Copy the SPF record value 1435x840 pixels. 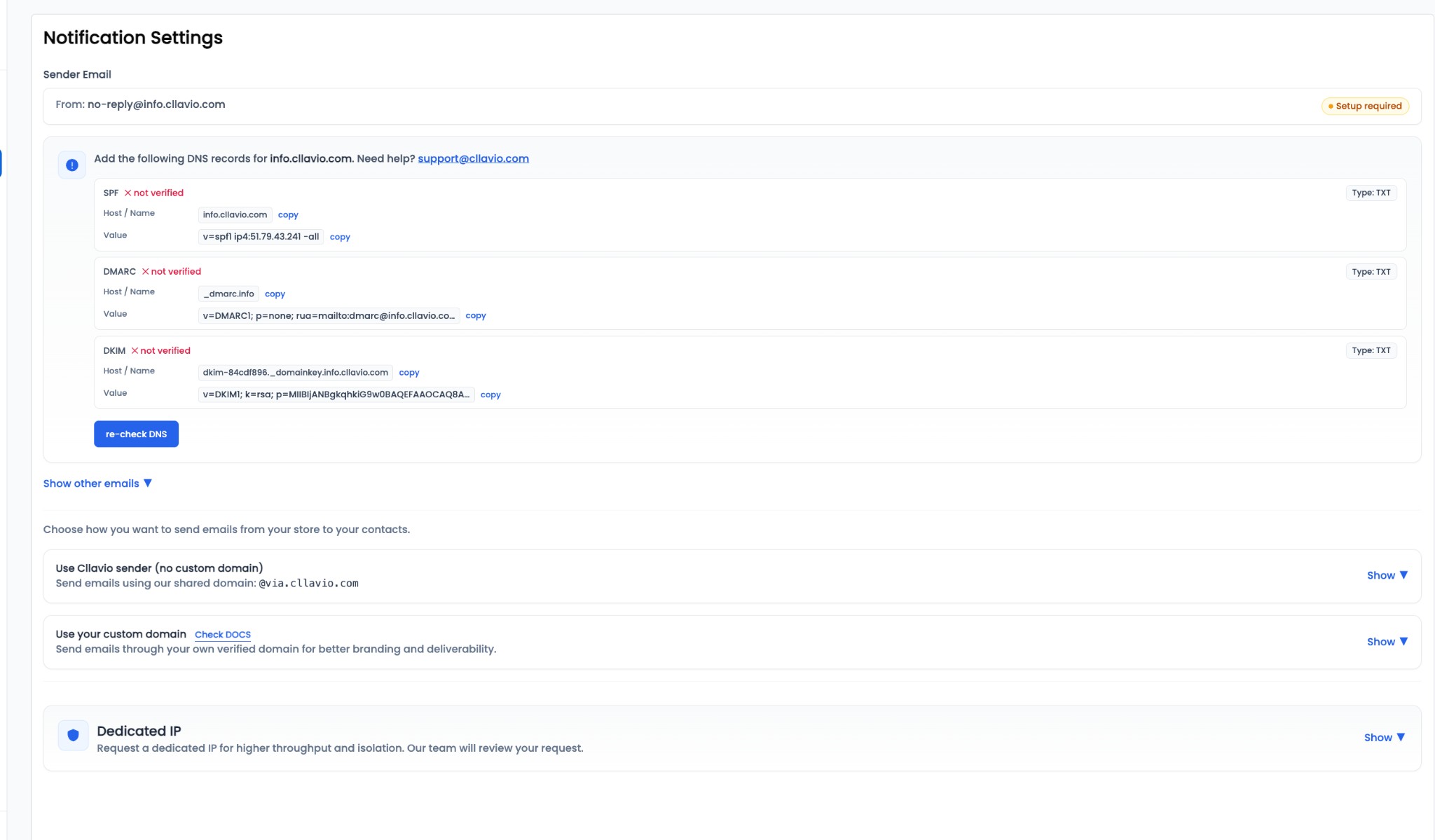[339, 237]
